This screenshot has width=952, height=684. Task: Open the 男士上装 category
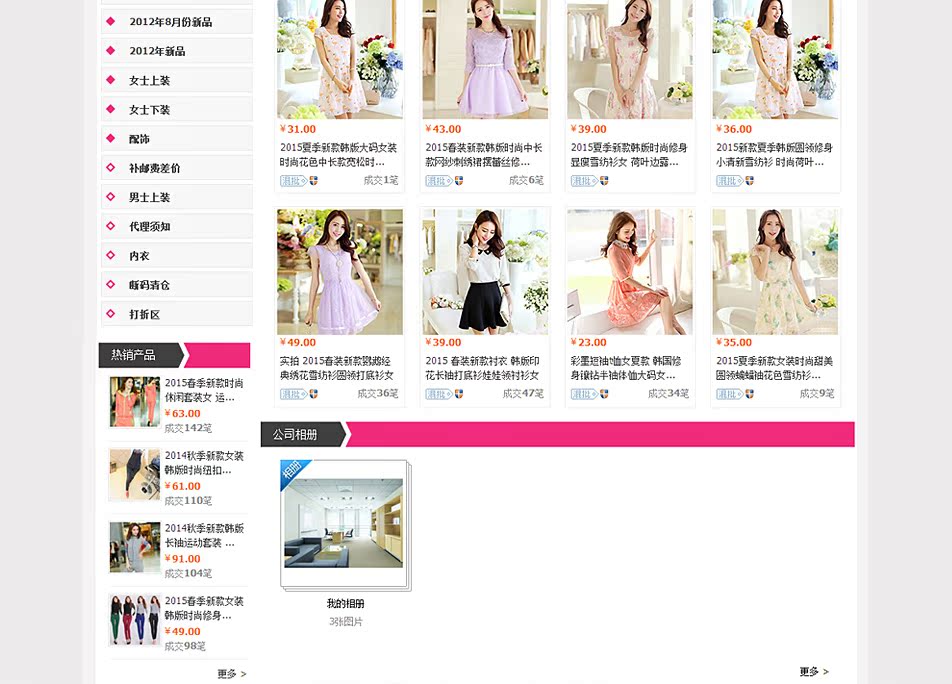click(x=149, y=198)
